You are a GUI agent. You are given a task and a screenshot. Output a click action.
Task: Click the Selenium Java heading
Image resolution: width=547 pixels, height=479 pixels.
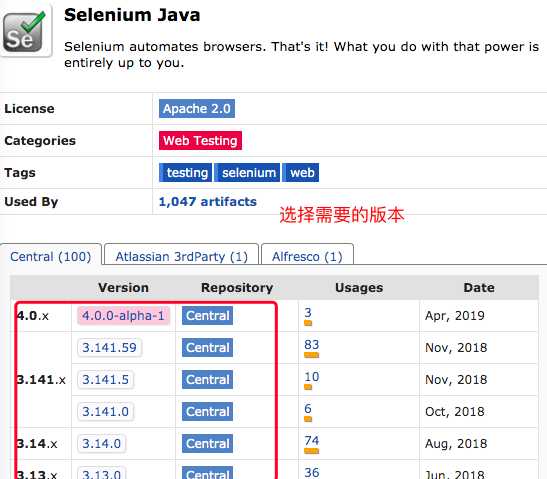[132, 15]
